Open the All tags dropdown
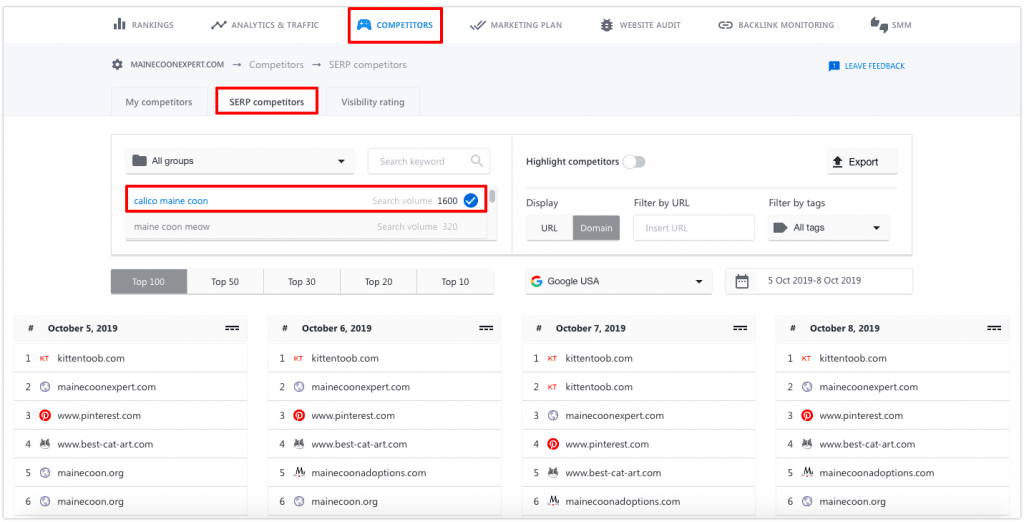 (x=829, y=228)
